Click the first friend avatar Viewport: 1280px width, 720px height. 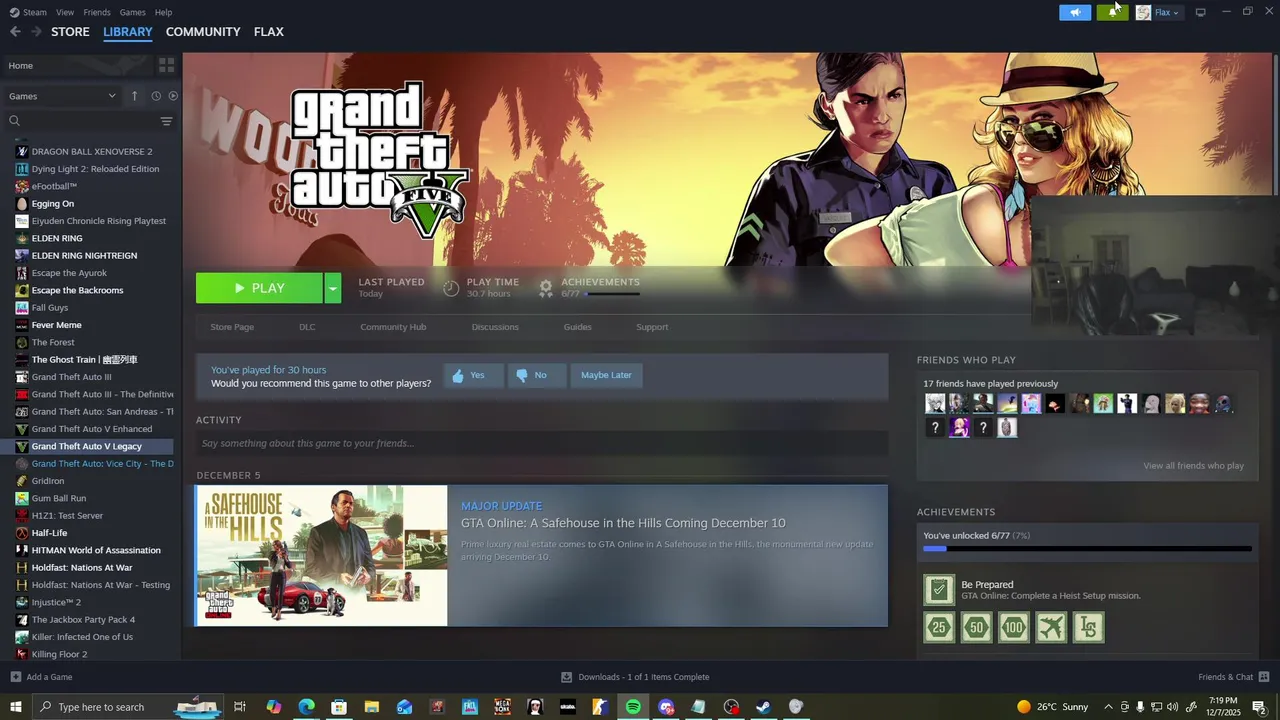click(x=935, y=404)
